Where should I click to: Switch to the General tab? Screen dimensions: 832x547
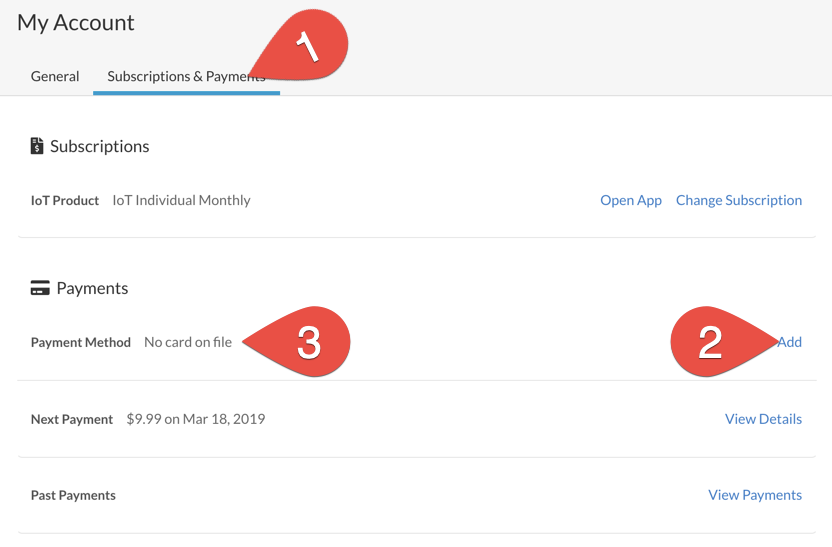[x=55, y=76]
